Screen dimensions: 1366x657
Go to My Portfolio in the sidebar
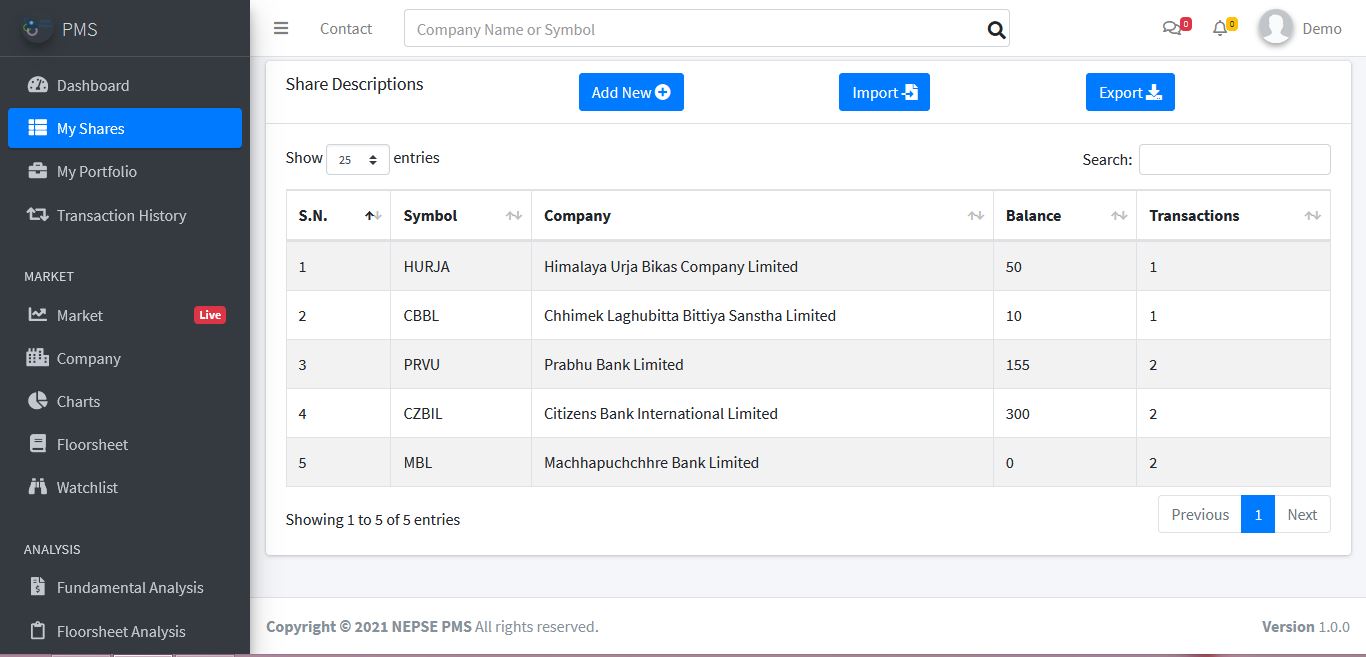[x=96, y=172]
